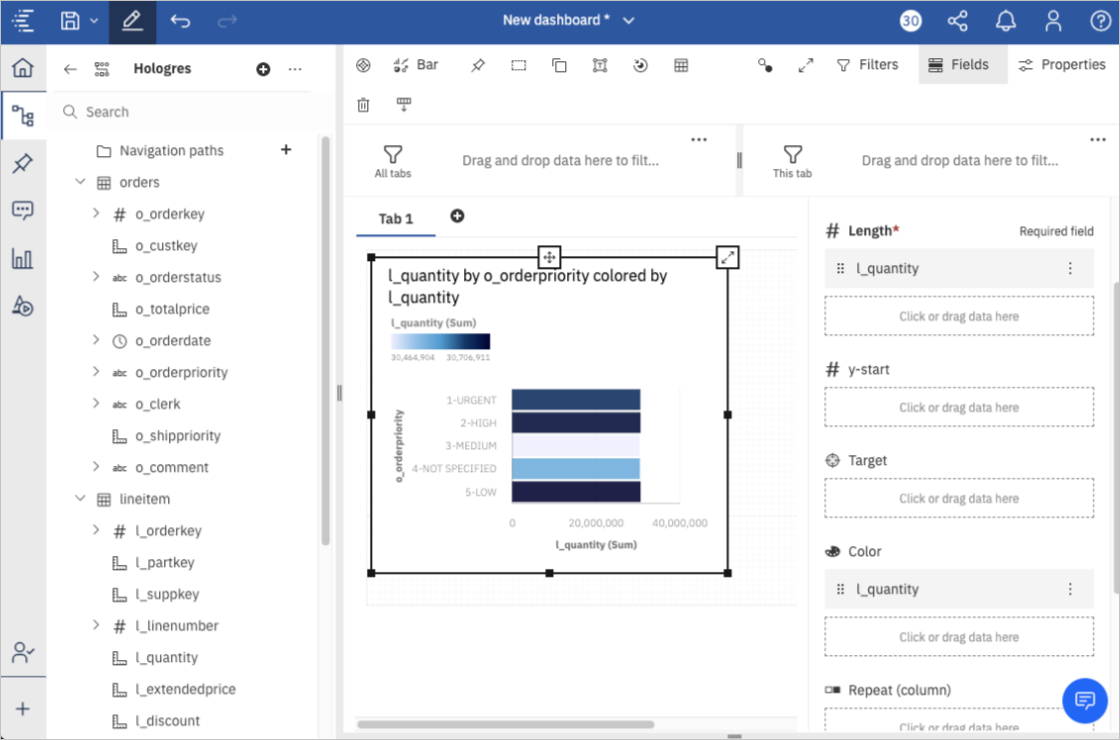Open the widgets shapes icon in sidebar
Viewport: 1120px width, 740px height.
(23, 306)
